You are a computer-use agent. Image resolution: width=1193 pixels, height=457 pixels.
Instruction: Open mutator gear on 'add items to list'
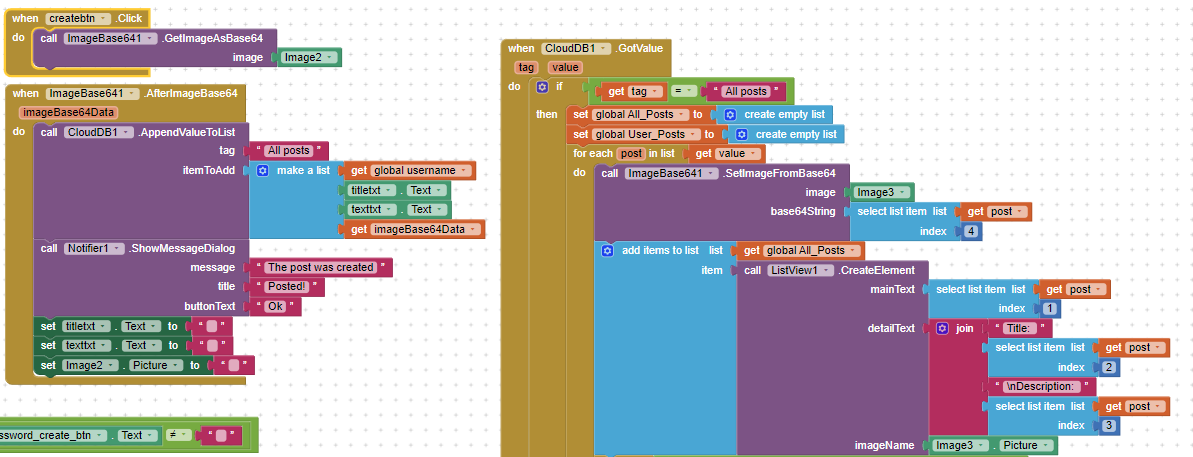[608, 250]
